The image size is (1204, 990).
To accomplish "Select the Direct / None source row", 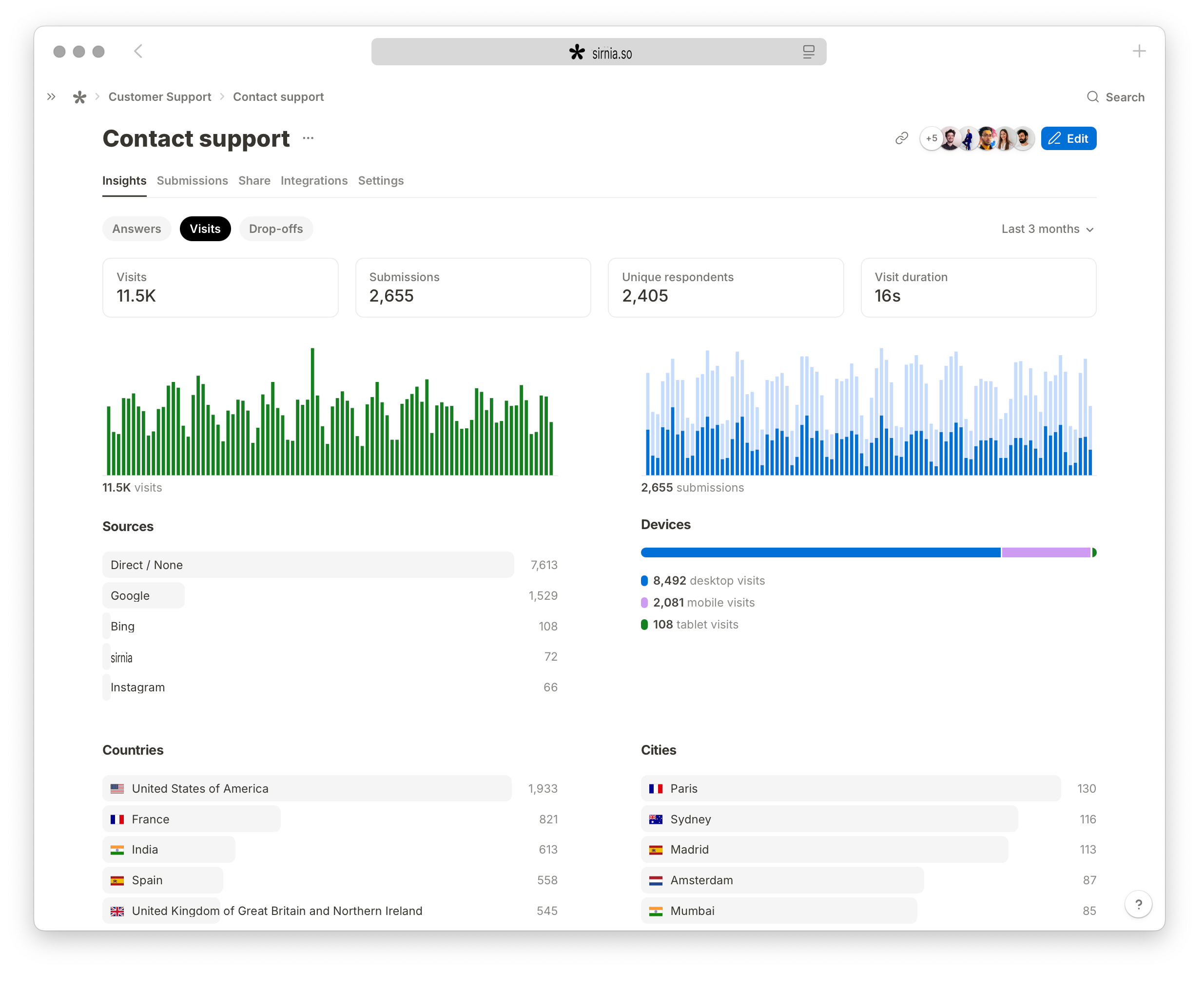I will pyautogui.click(x=330, y=565).
